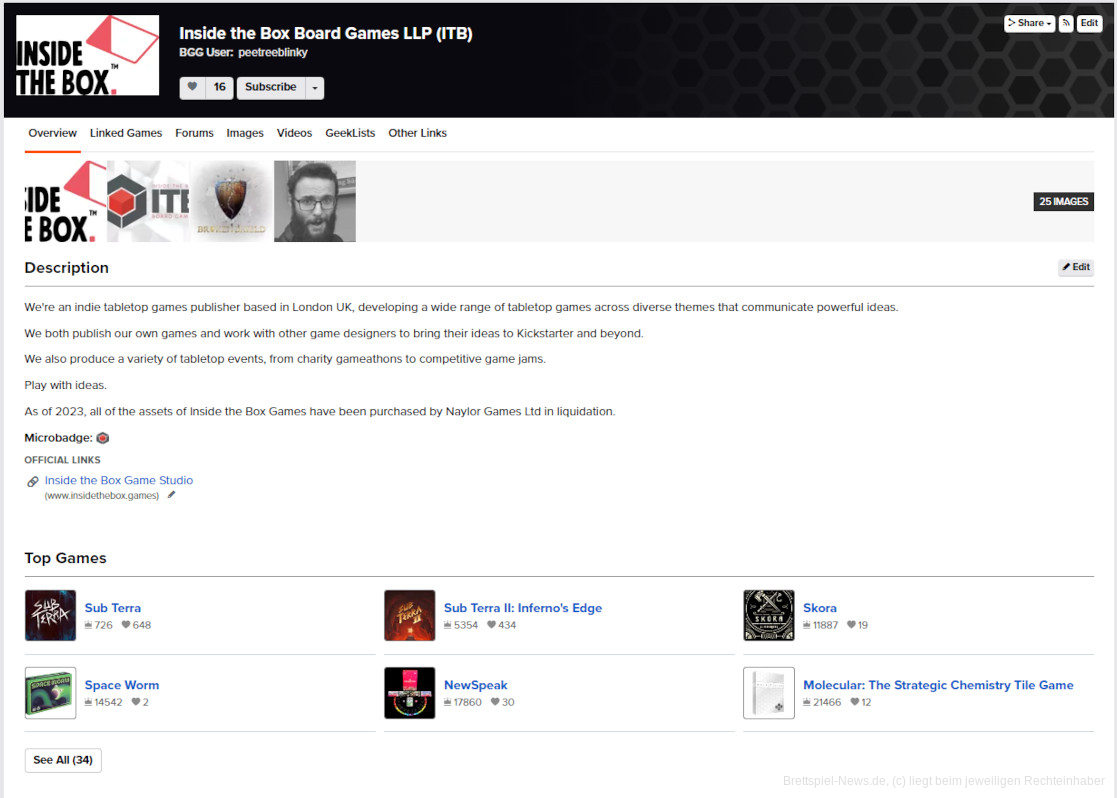The image size is (1117, 798).
Task: Open the Space Worm box thumbnail
Action: point(50,693)
